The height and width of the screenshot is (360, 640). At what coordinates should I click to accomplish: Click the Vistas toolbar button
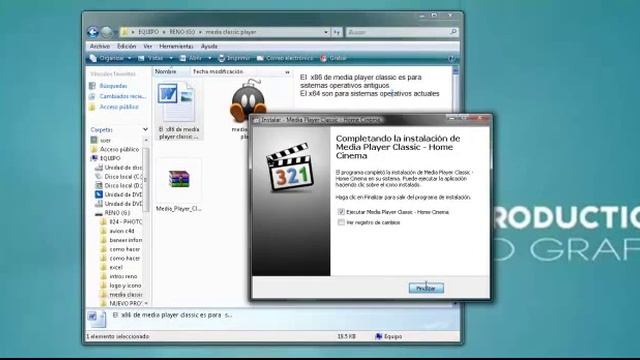[151, 58]
